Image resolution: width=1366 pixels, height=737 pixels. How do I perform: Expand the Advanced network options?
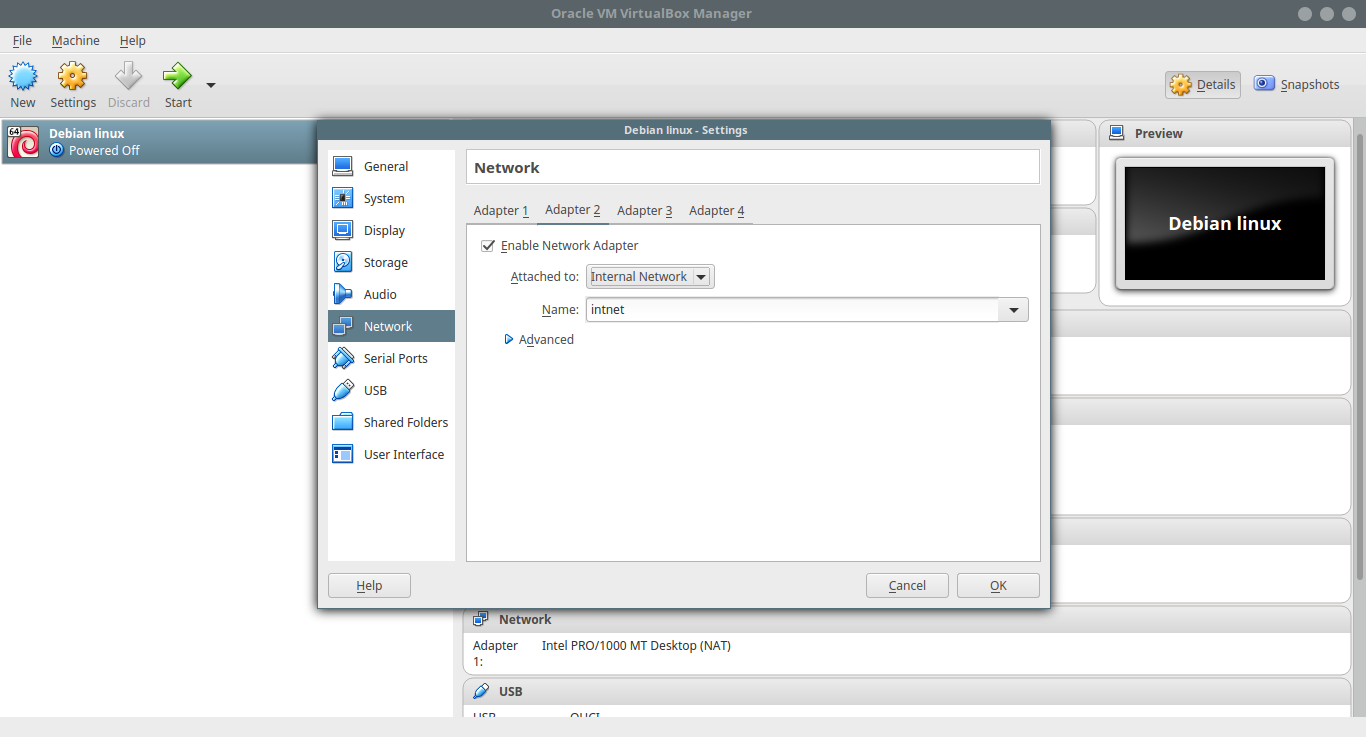tap(540, 339)
